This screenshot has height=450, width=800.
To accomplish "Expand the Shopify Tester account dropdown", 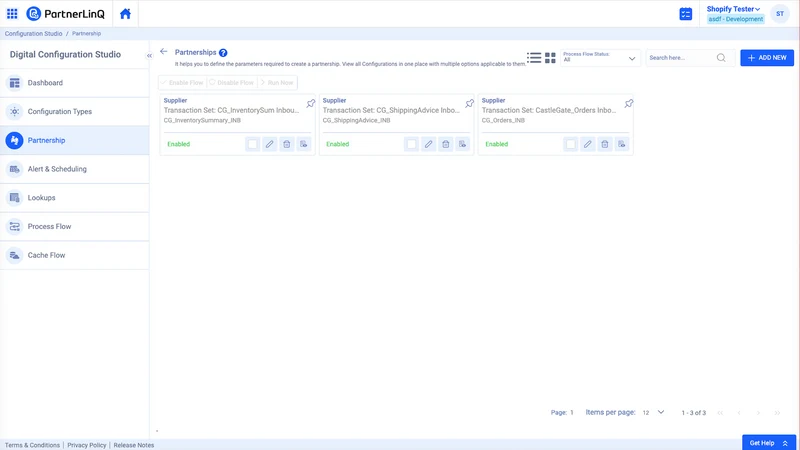I will 733,9.
